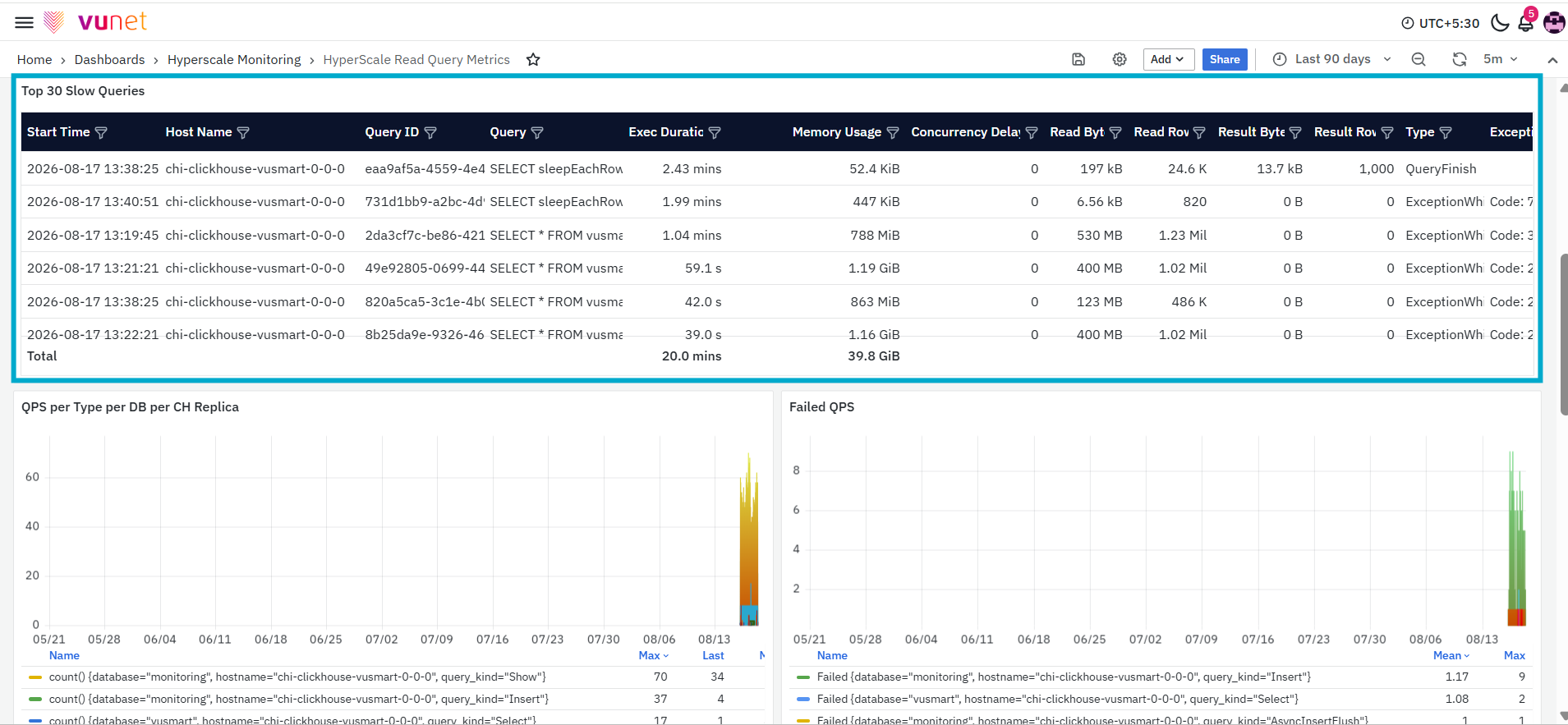The image size is (1568, 725).
Task: Open the 5m refresh interval dropdown
Action: (x=1500, y=59)
